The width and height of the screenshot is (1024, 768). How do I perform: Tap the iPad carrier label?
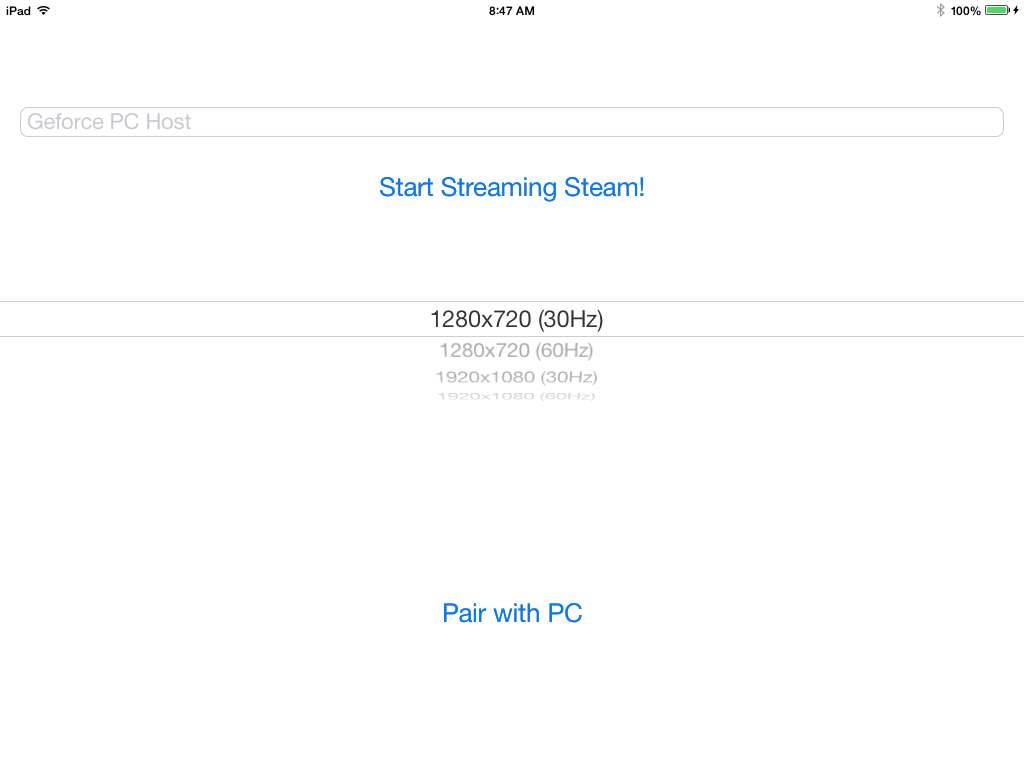[18, 11]
